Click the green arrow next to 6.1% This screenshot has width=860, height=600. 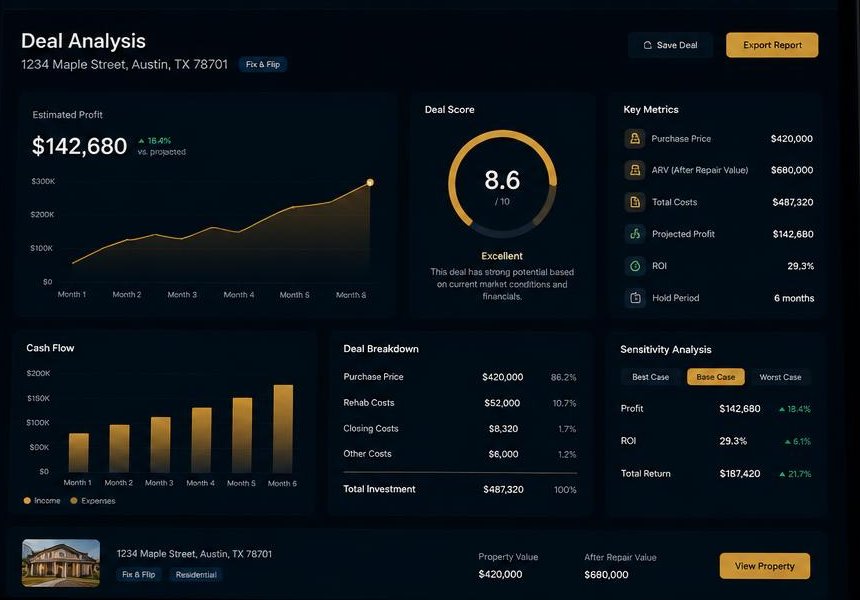(788, 441)
